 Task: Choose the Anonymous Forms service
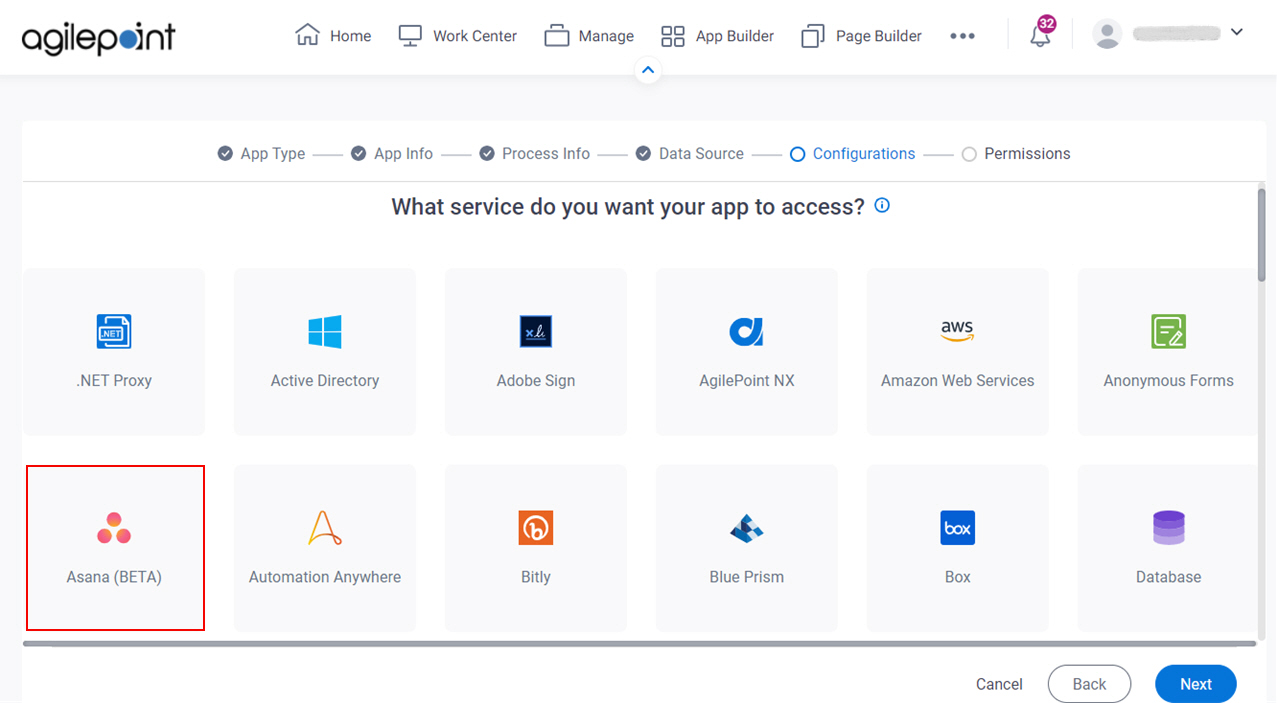(1167, 351)
